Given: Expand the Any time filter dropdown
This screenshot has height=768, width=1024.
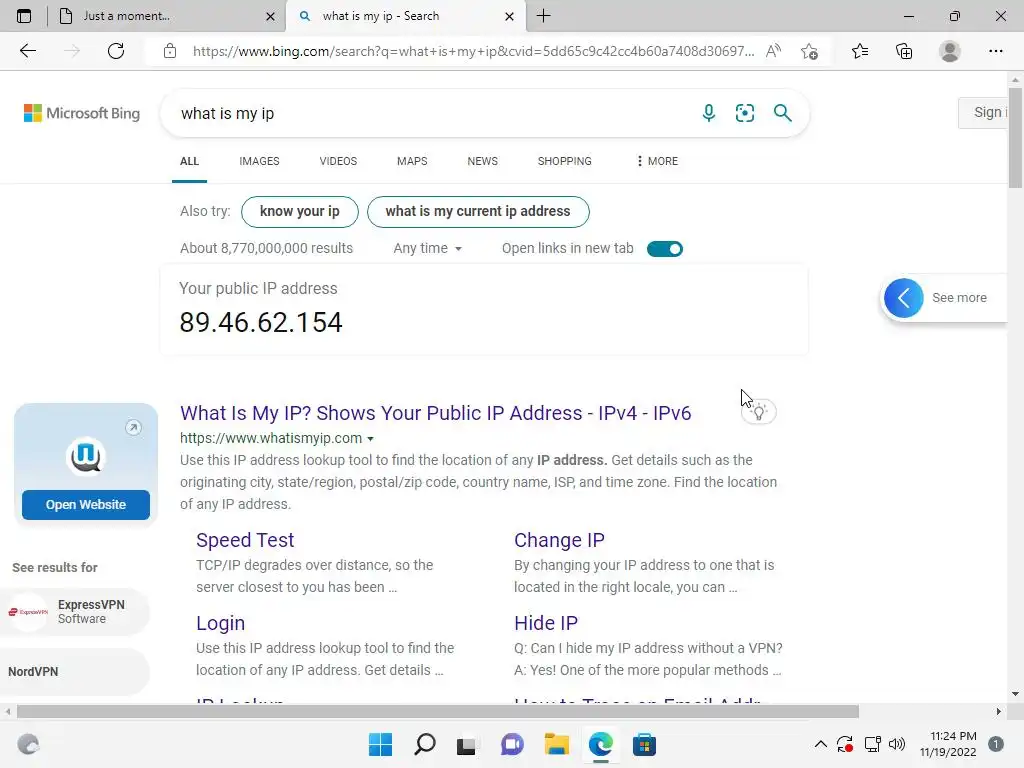Looking at the screenshot, I should [x=427, y=248].
